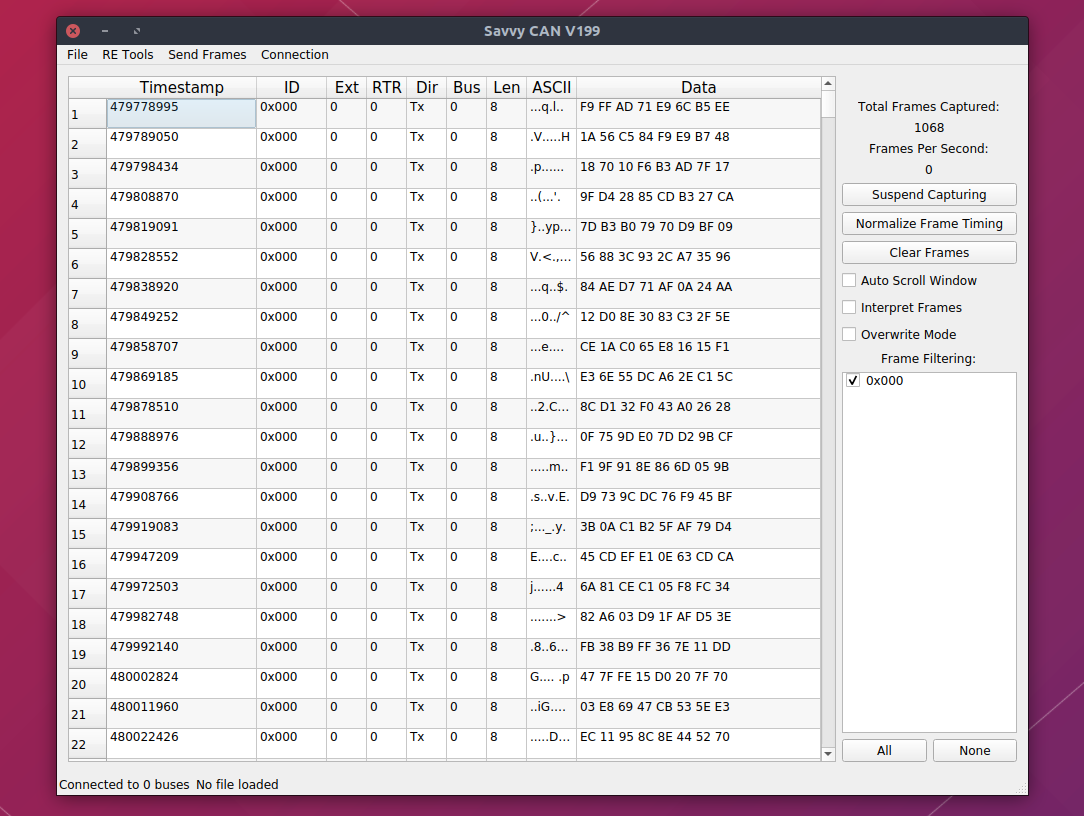Enable Auto Scroll Window
1084x816 pixels.
coord(851,280)
